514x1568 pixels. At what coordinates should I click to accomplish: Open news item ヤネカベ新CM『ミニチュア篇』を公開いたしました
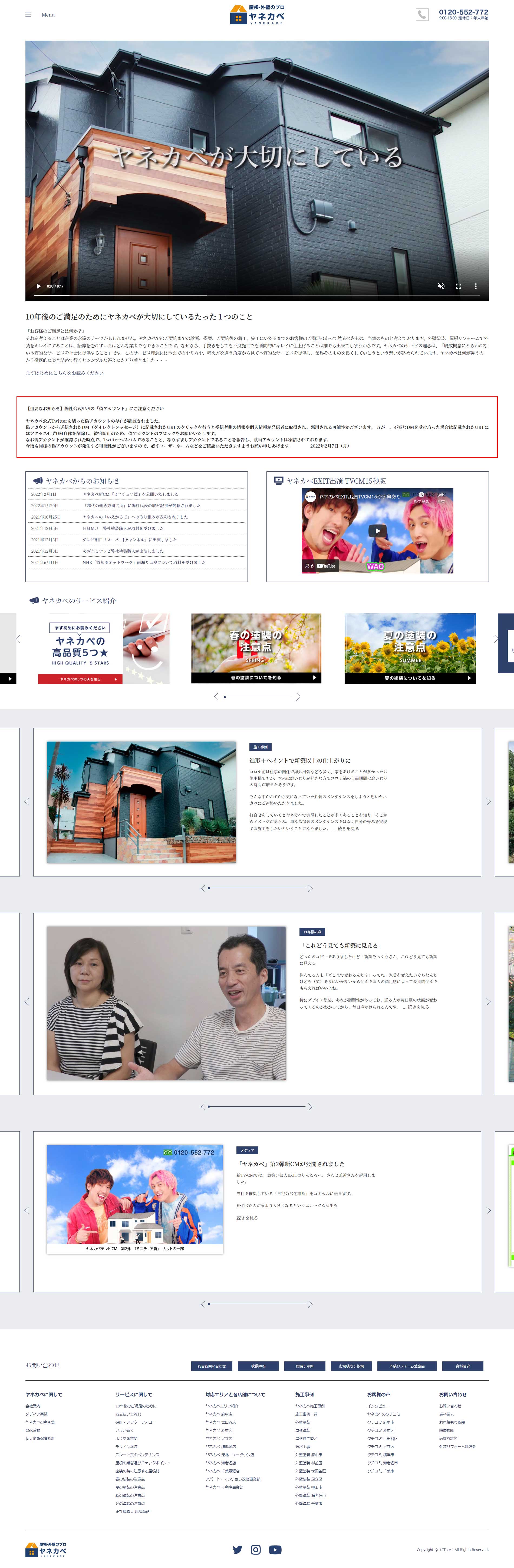click(x=131, y=494)
